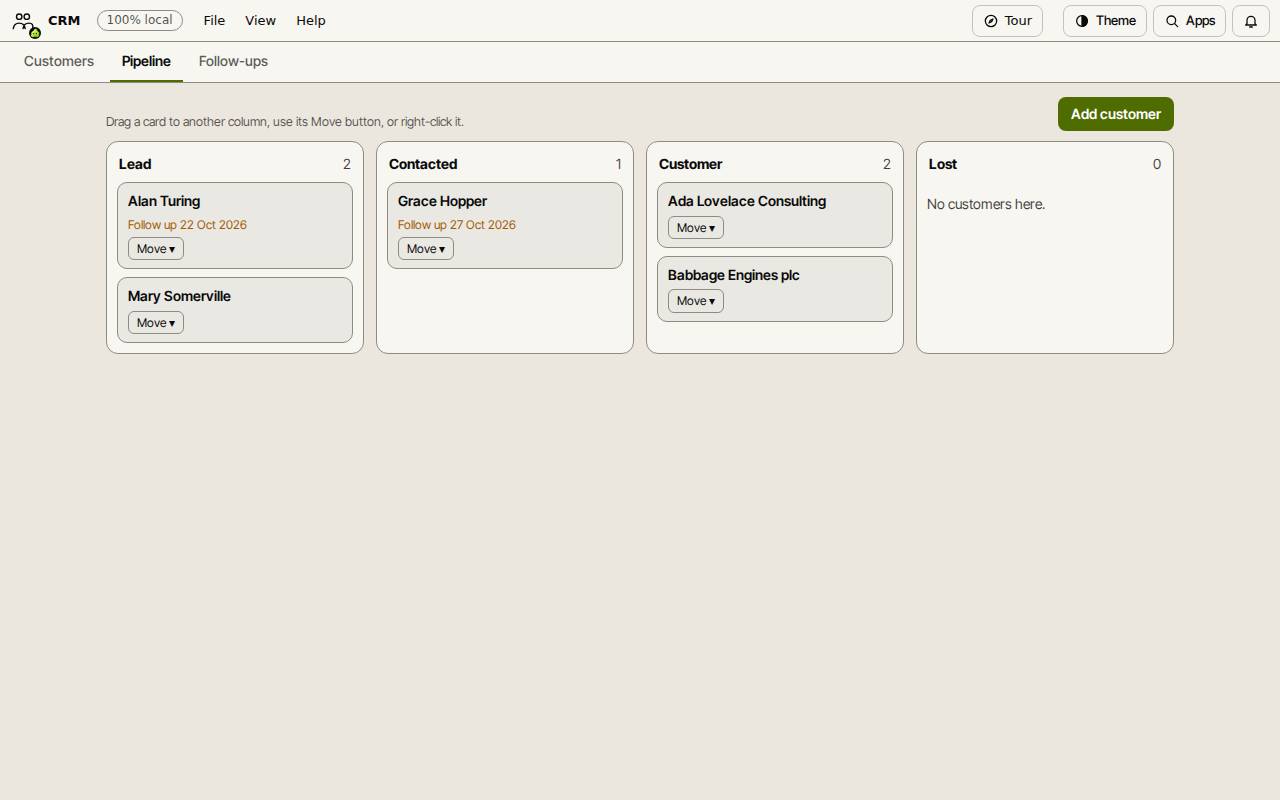The width and height of the screenshot is (1280, 800).
Task: Select the Ada Lovelace Consulting card title
Action: (x=747, y=201)
